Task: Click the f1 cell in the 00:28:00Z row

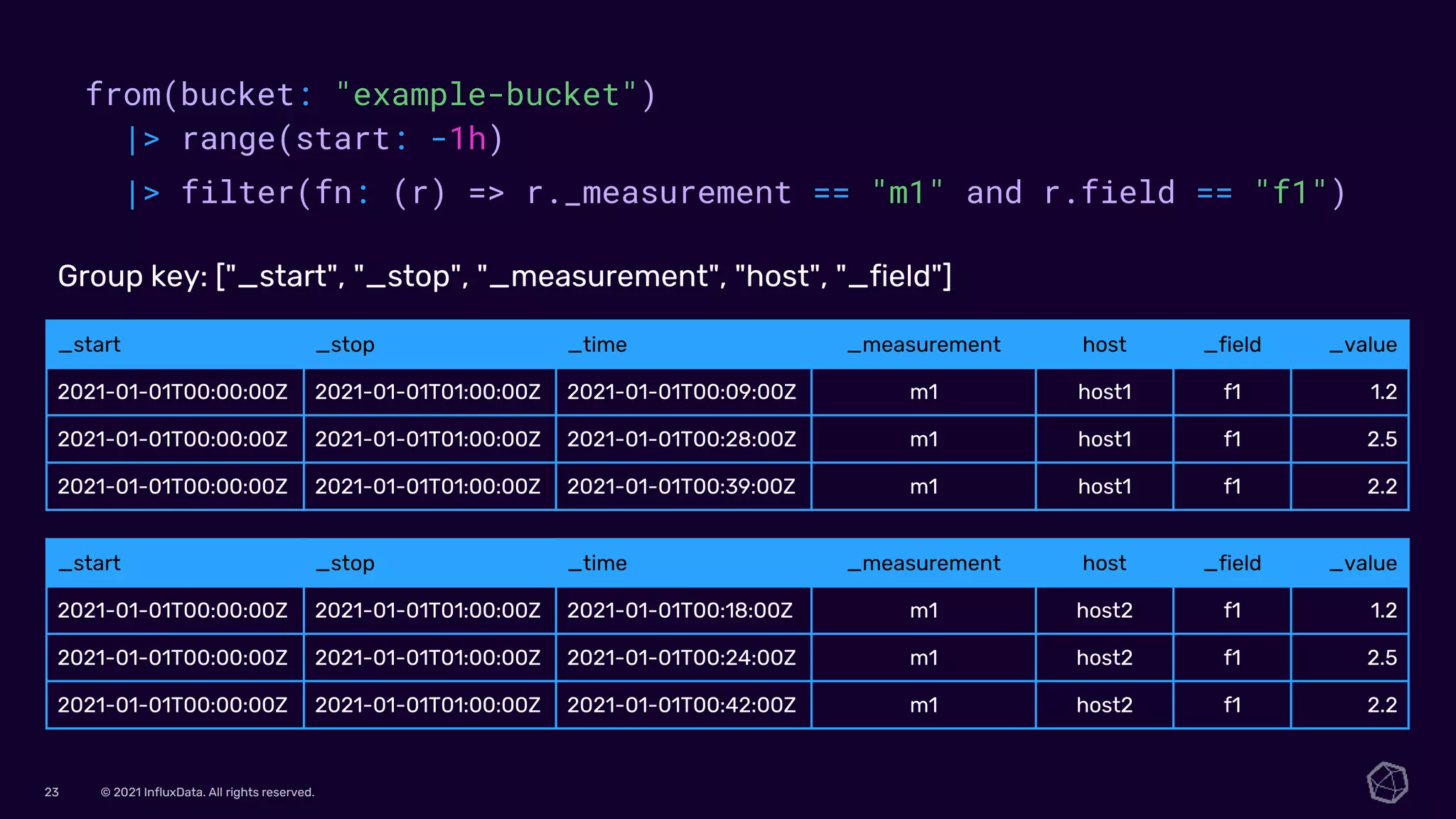Action: 1232,439
